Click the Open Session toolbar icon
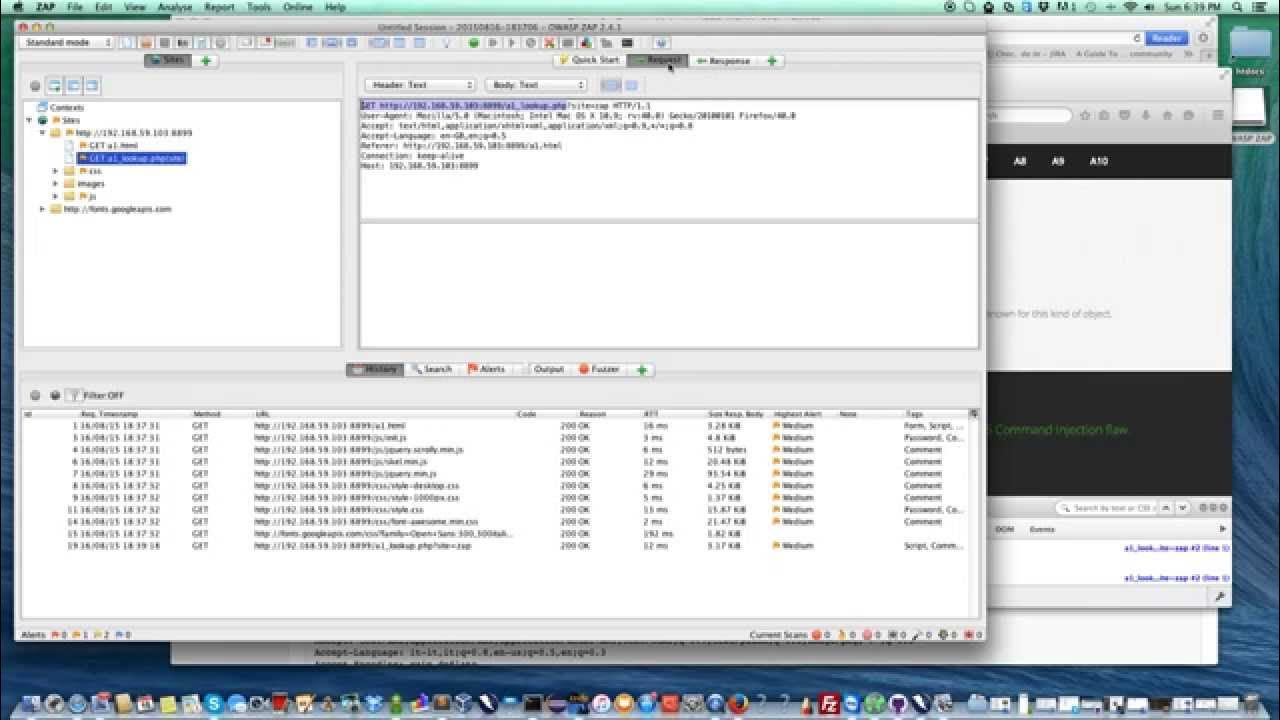 click(146, 42)
